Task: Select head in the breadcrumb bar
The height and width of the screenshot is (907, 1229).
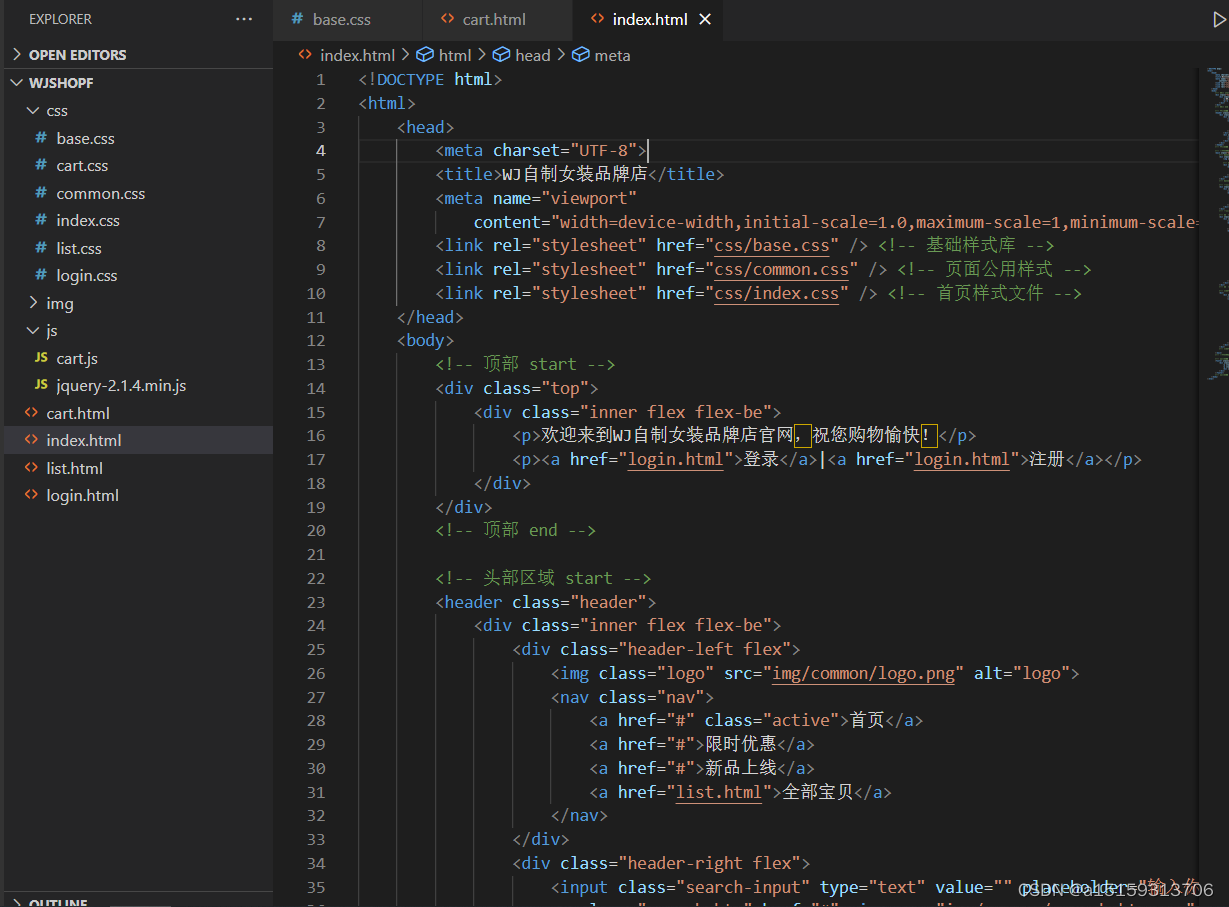Action: [533, 55]
